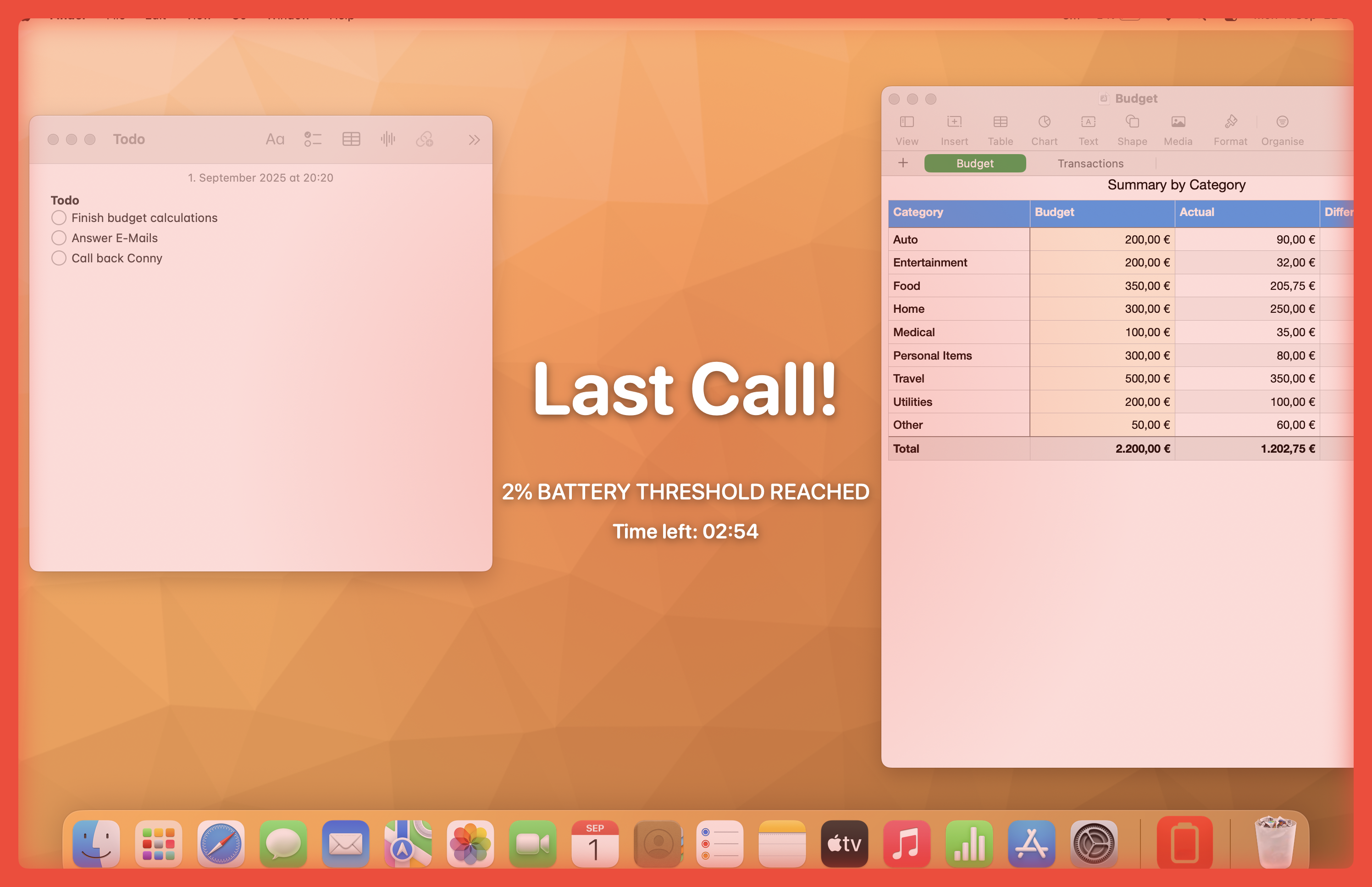
Task: Open View options in Numbers toolbar
Action: tap(907, 128)
